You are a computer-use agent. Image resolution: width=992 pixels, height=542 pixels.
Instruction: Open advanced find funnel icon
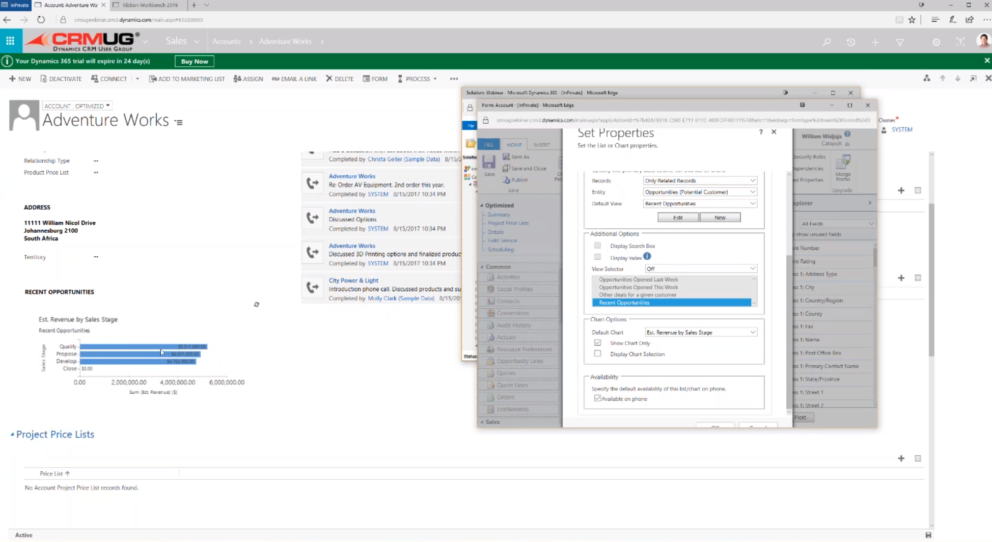pos(900,42)
